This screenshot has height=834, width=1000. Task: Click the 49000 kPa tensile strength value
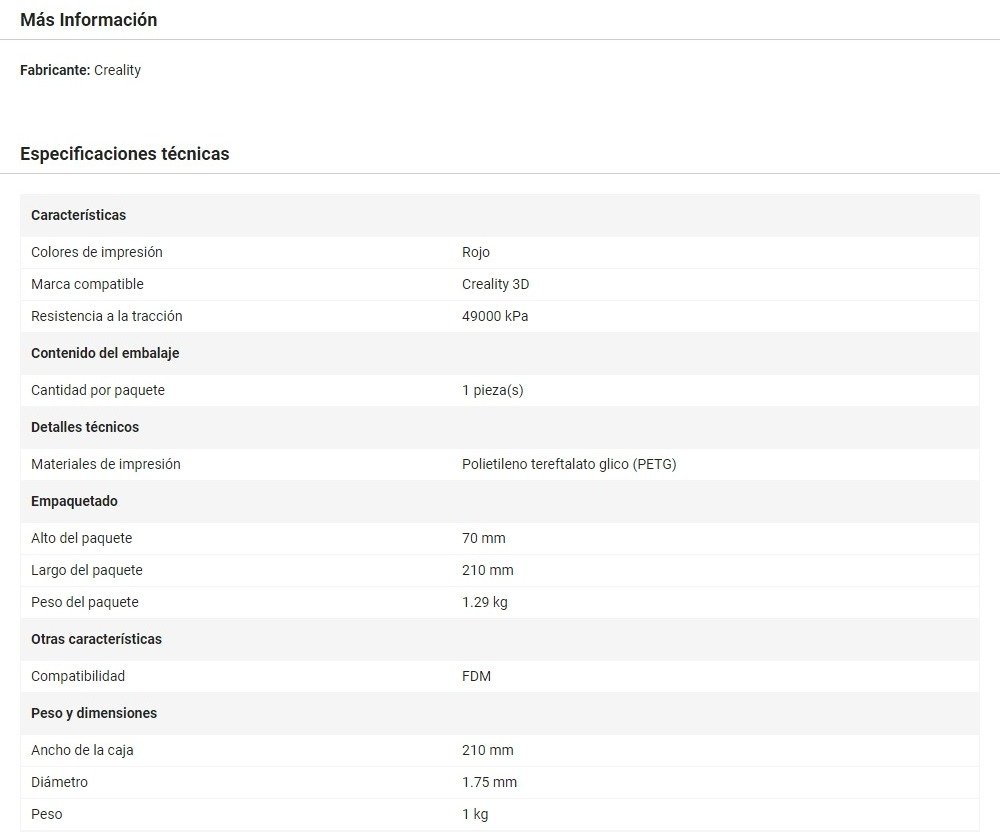click(x=495, y=316)
